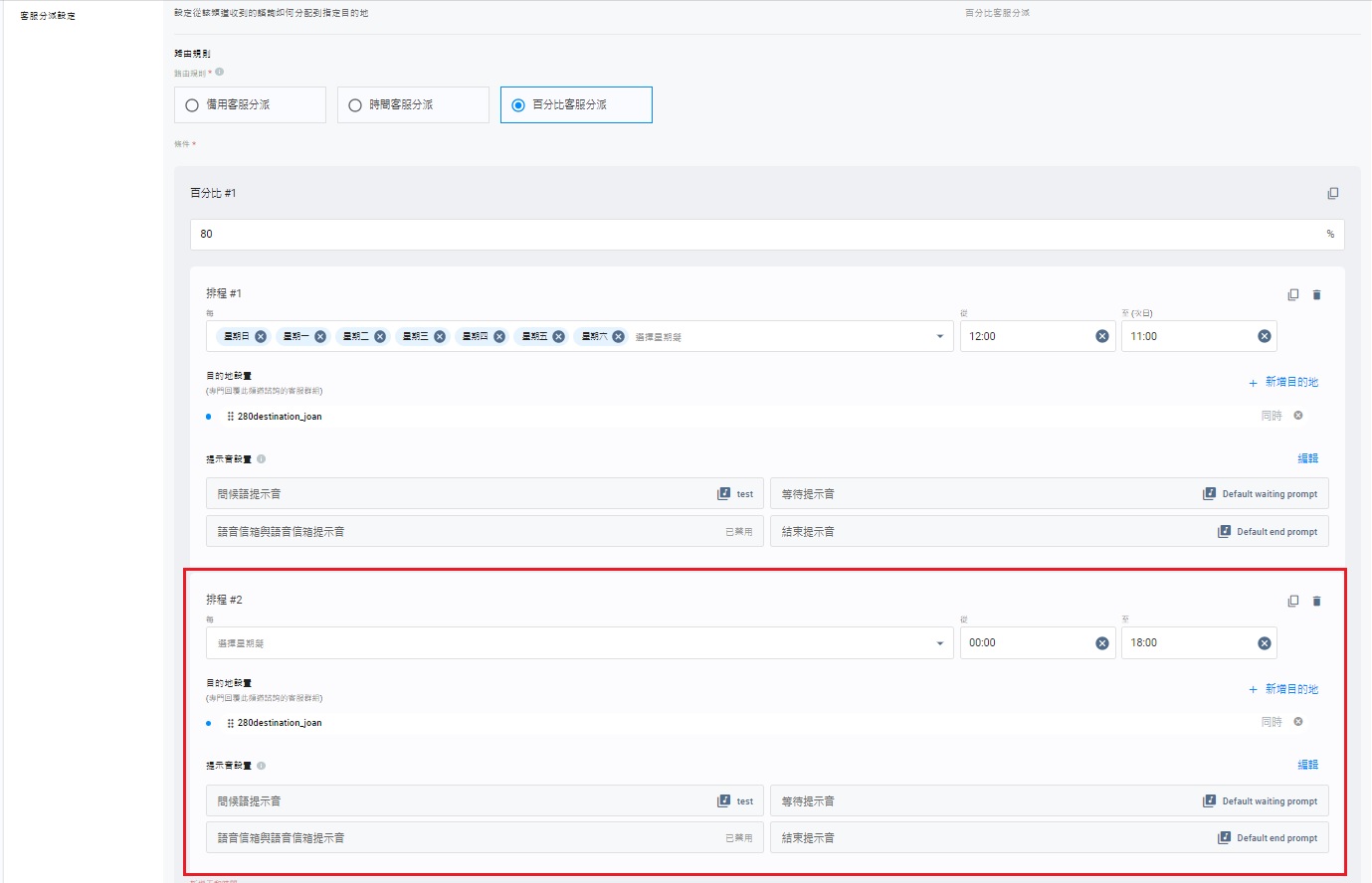This screenshot has height=883, width=1372.
Task: Remove the 星期日 weekday chip
Action: pyautogui.click(x=261, y=336)
